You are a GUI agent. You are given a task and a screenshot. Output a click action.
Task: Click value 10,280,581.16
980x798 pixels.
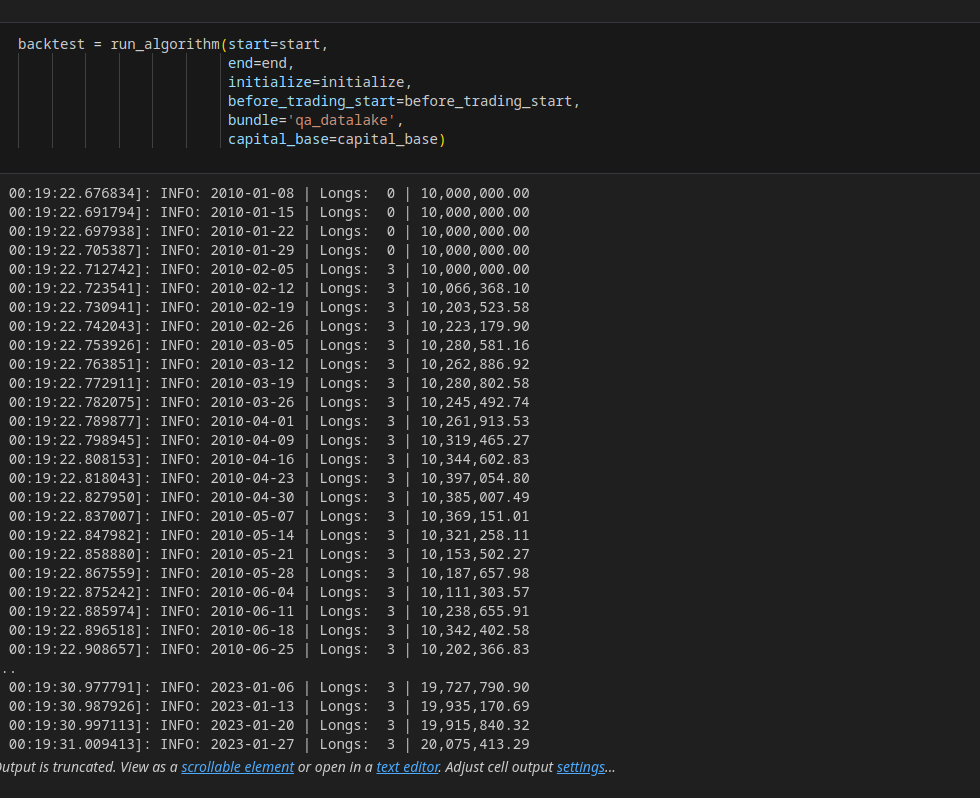tap(475, 346)
